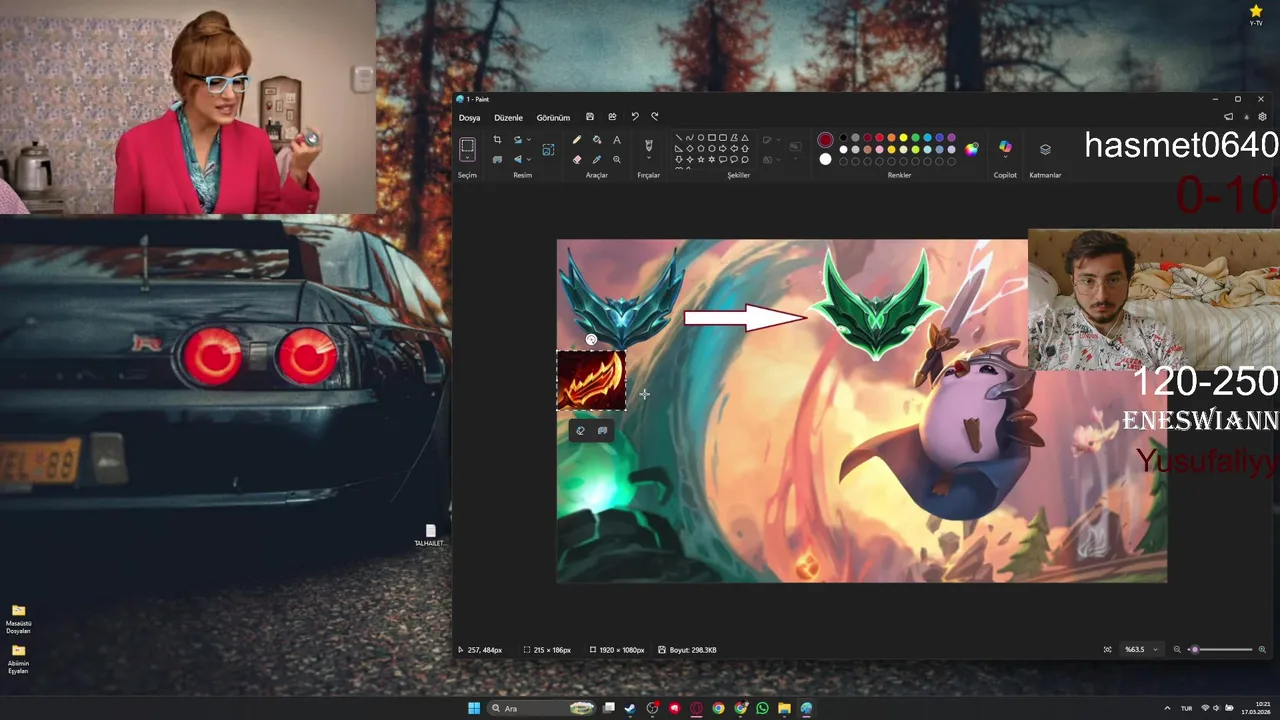
Task: Open the Masaüstü Dosyaları desktop folder
Action: click(x=18, y=619)
